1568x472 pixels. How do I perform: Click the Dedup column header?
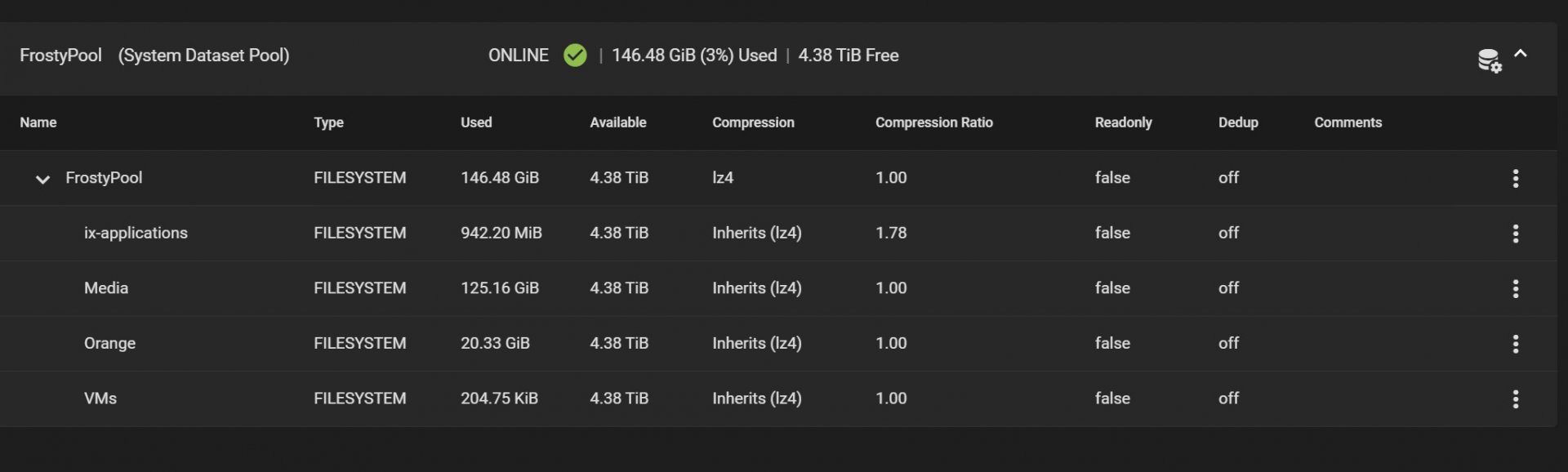tap(1238, 122)
